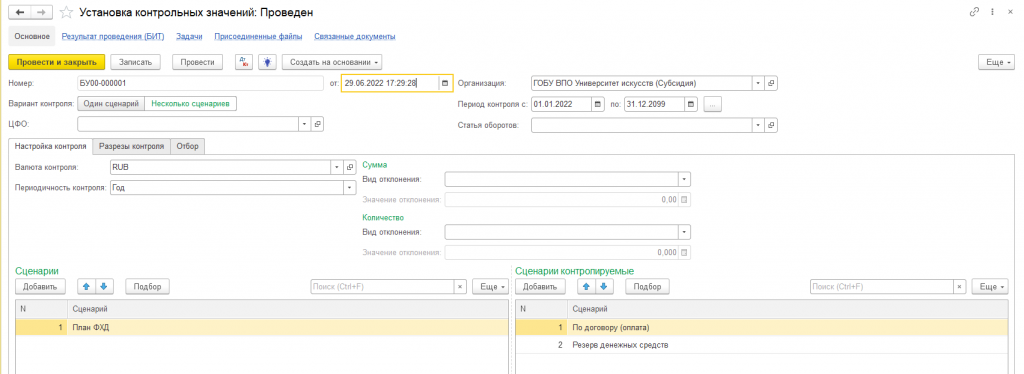Add document to favorites with star icon
Image resolution: width=1024 pixels, height=374 pixels.
66,12
